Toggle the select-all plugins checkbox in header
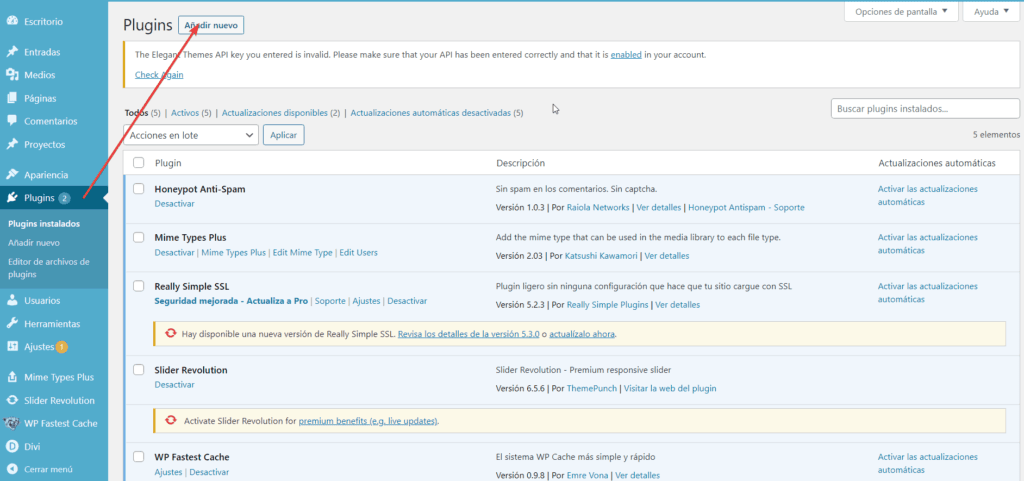 pos(138,163)
